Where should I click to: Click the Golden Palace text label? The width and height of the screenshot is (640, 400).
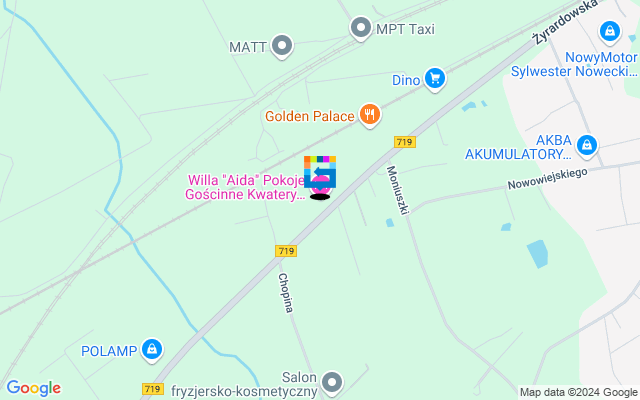click(x=310, y=116)
